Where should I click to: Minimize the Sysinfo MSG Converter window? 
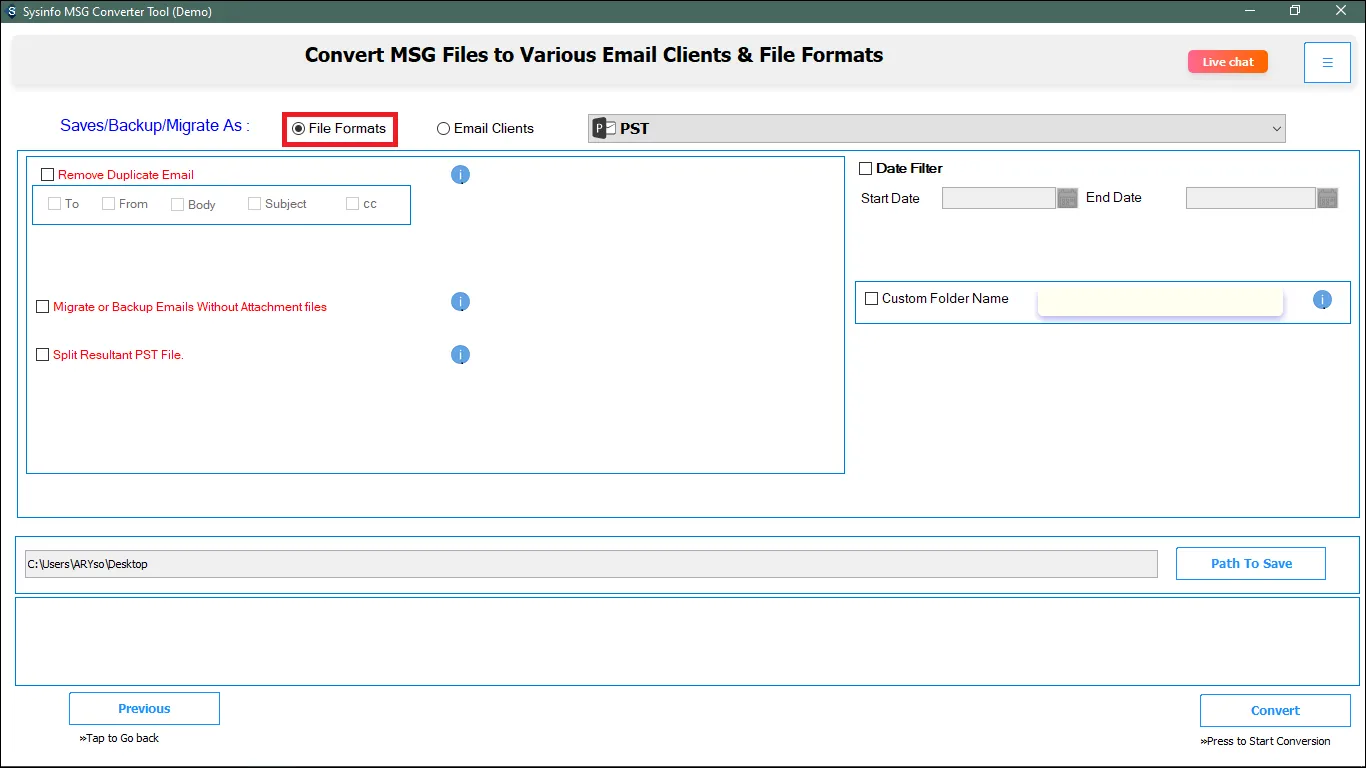(x=1251, y=11)
